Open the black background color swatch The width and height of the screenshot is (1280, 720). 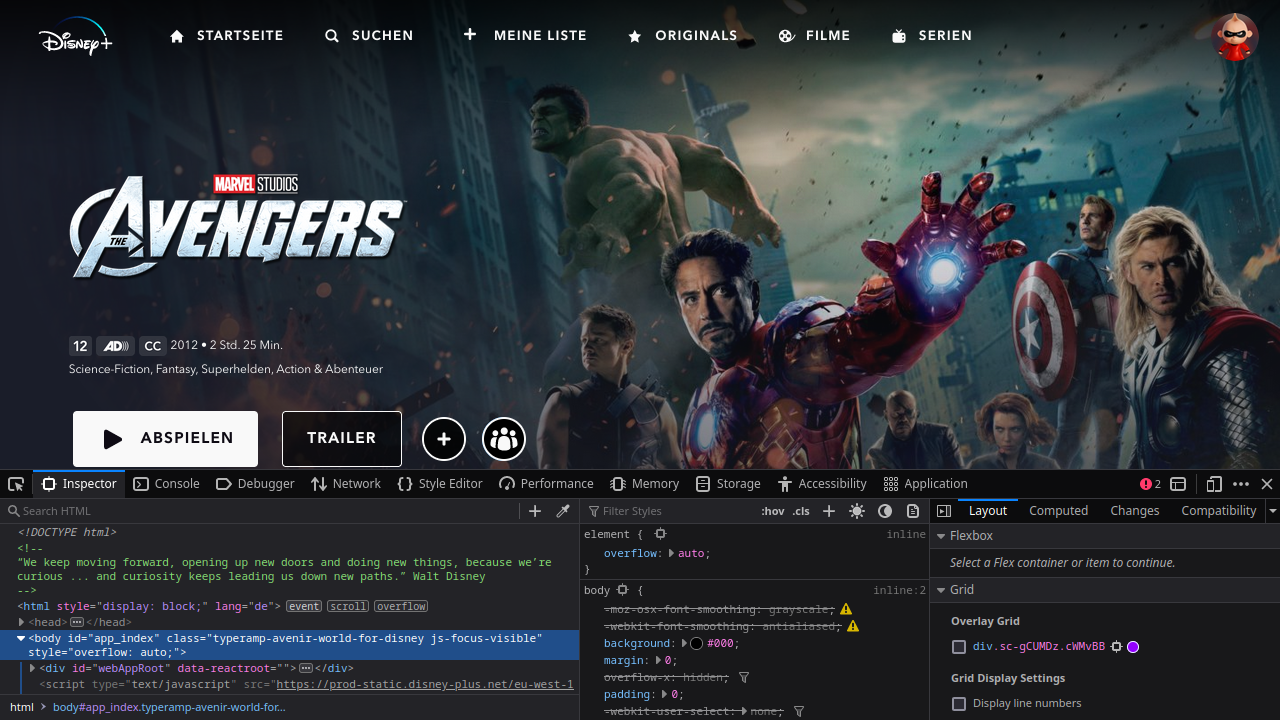coord(697,644)
